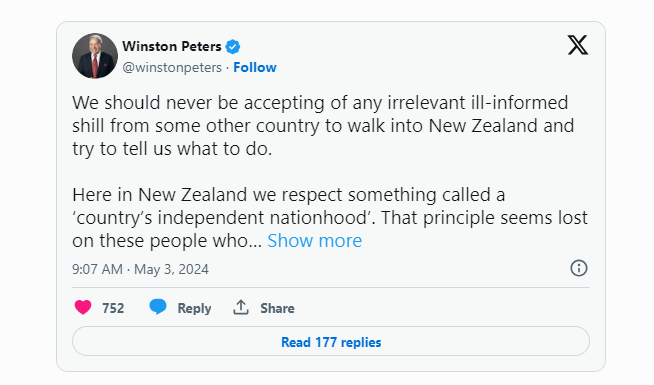Click the Read 177 replies button
This screenshot has width=654, height=385.
click(331, 341)
